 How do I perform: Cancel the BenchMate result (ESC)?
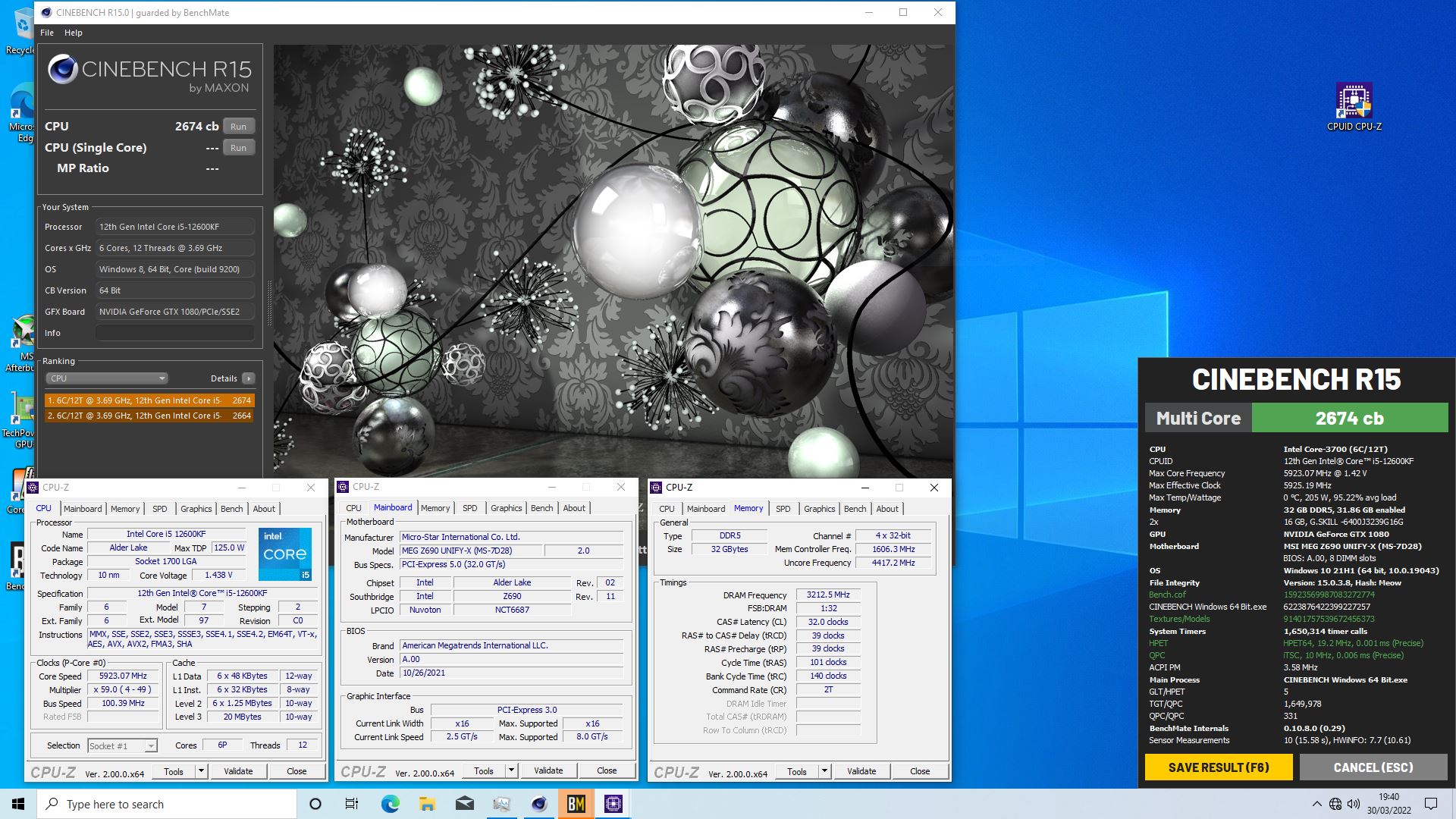click(x=1373, y=767)
